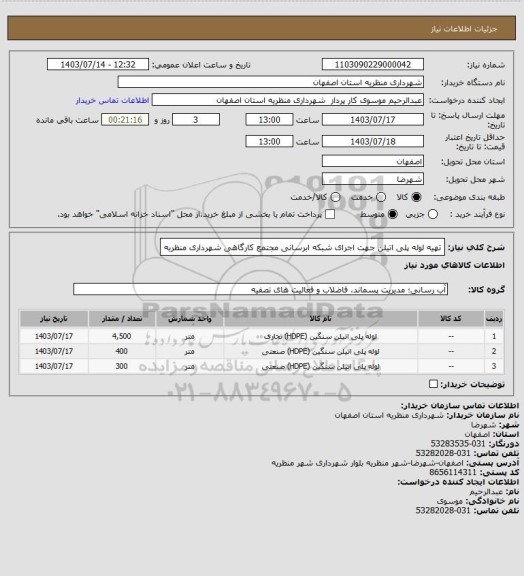
Task: Select the متوسط purchase type radio
Action: 393,214
